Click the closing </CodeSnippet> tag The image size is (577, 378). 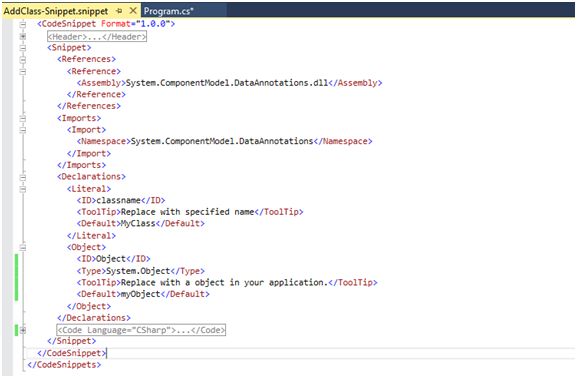[72, 353]
